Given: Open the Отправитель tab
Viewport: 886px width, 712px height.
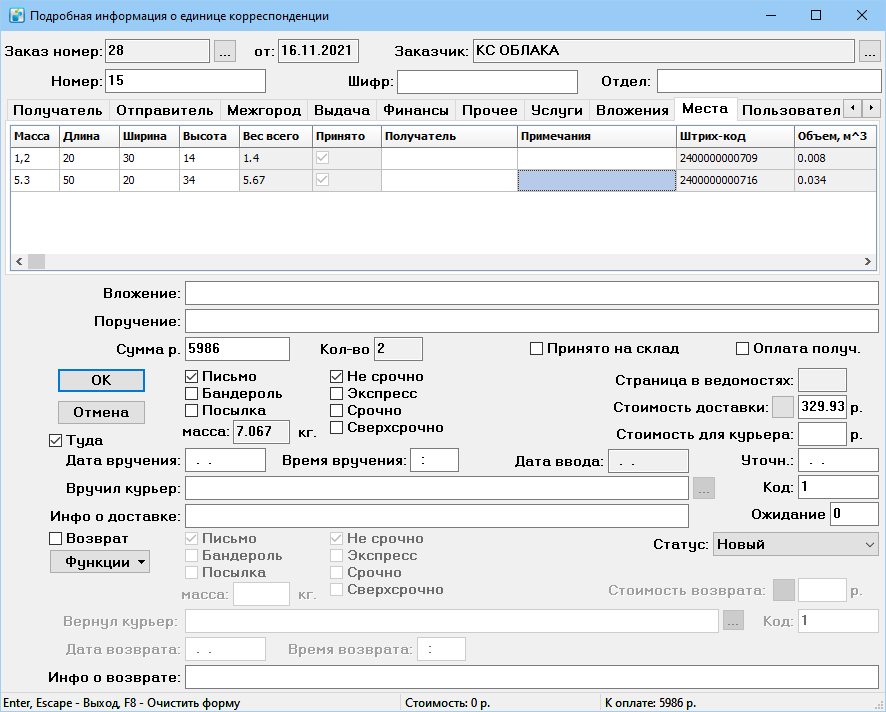Looking at the screenshot, I should (x=164, y=110).
